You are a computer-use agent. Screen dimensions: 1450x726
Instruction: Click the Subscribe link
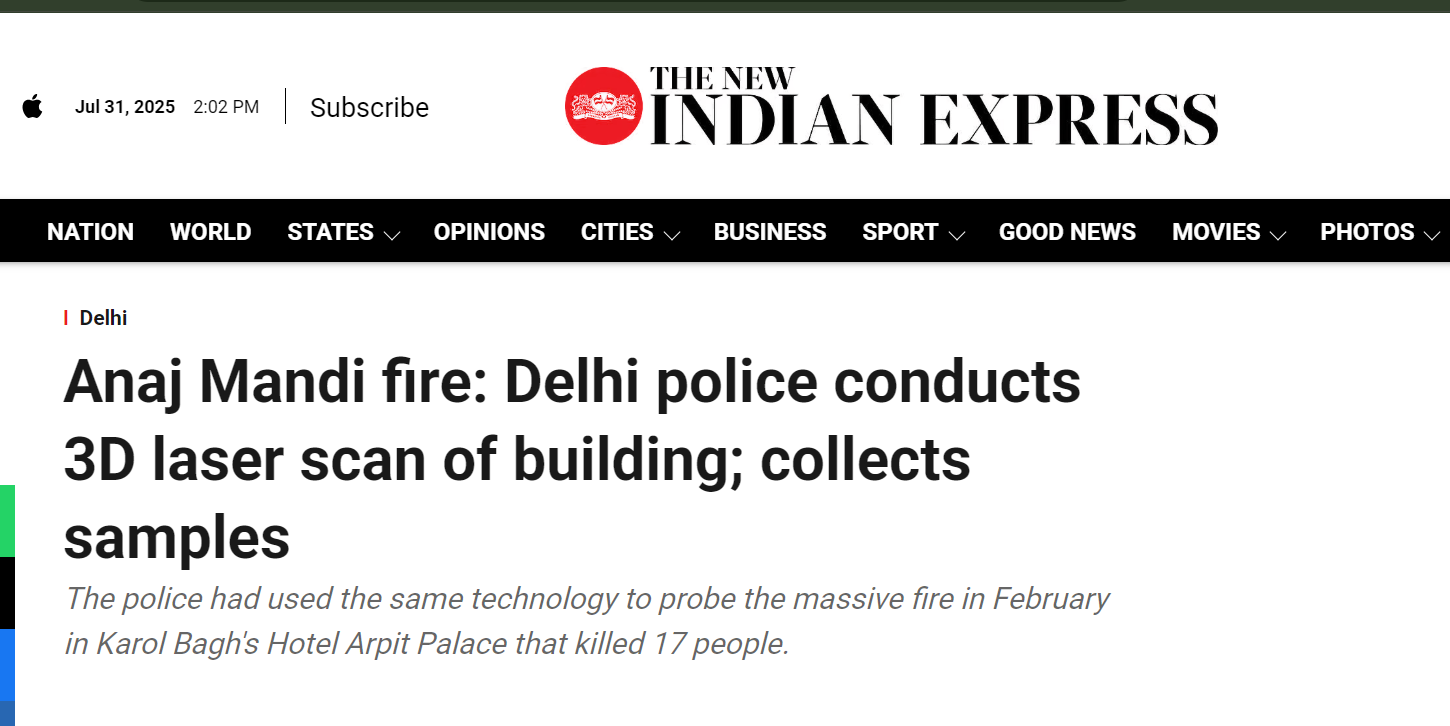369,107
